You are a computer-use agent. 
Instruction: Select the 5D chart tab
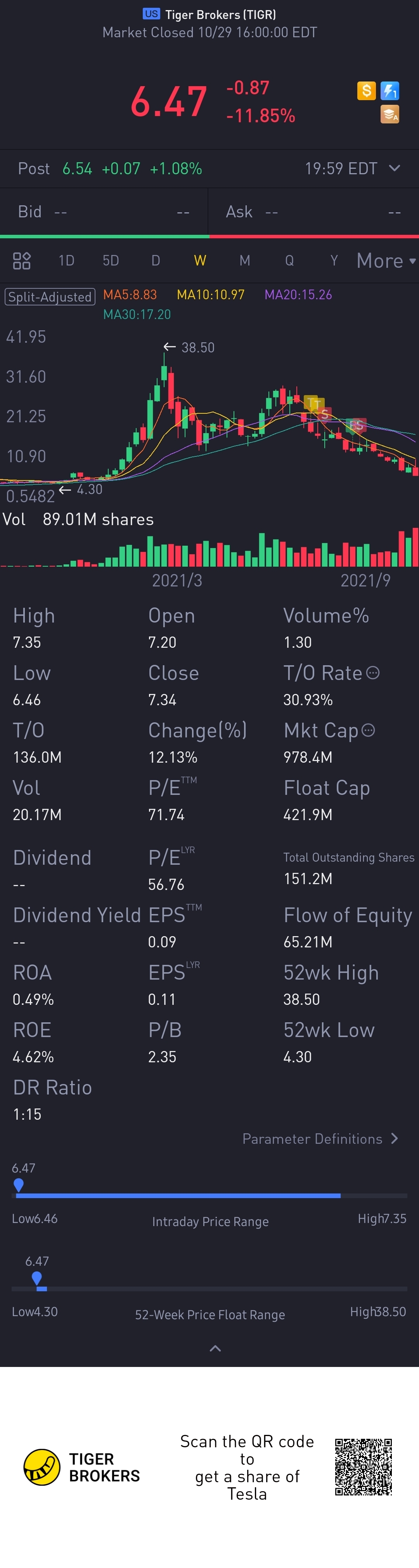pyautogui.click(x=111, y=260)
